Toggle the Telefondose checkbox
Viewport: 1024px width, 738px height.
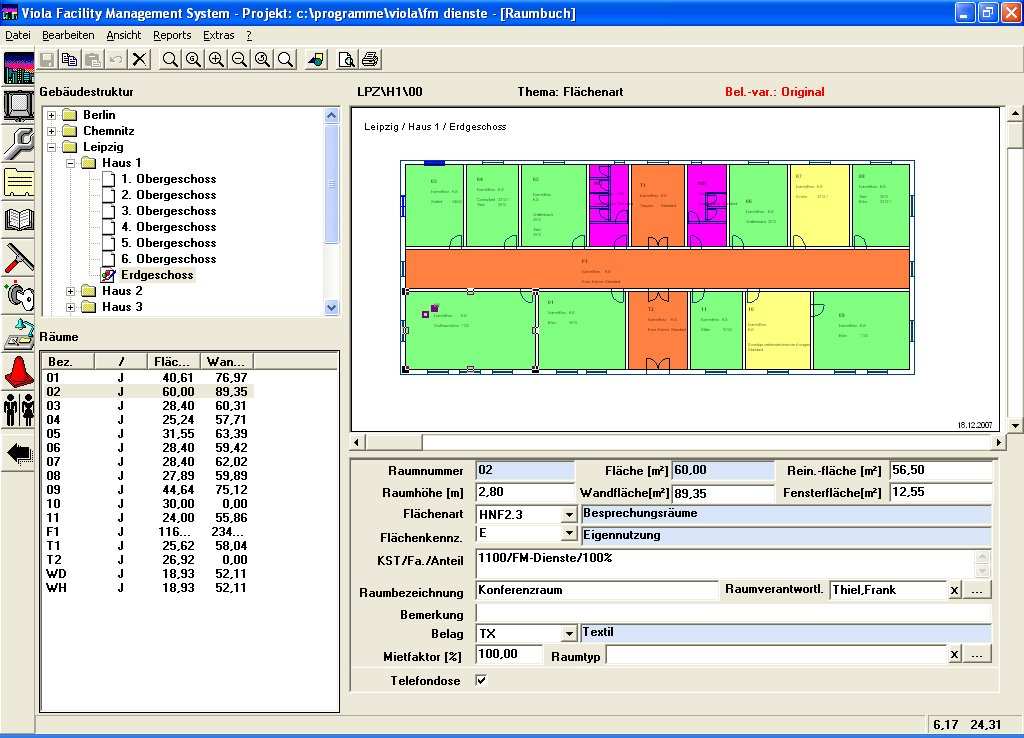[x=481, y=681]
